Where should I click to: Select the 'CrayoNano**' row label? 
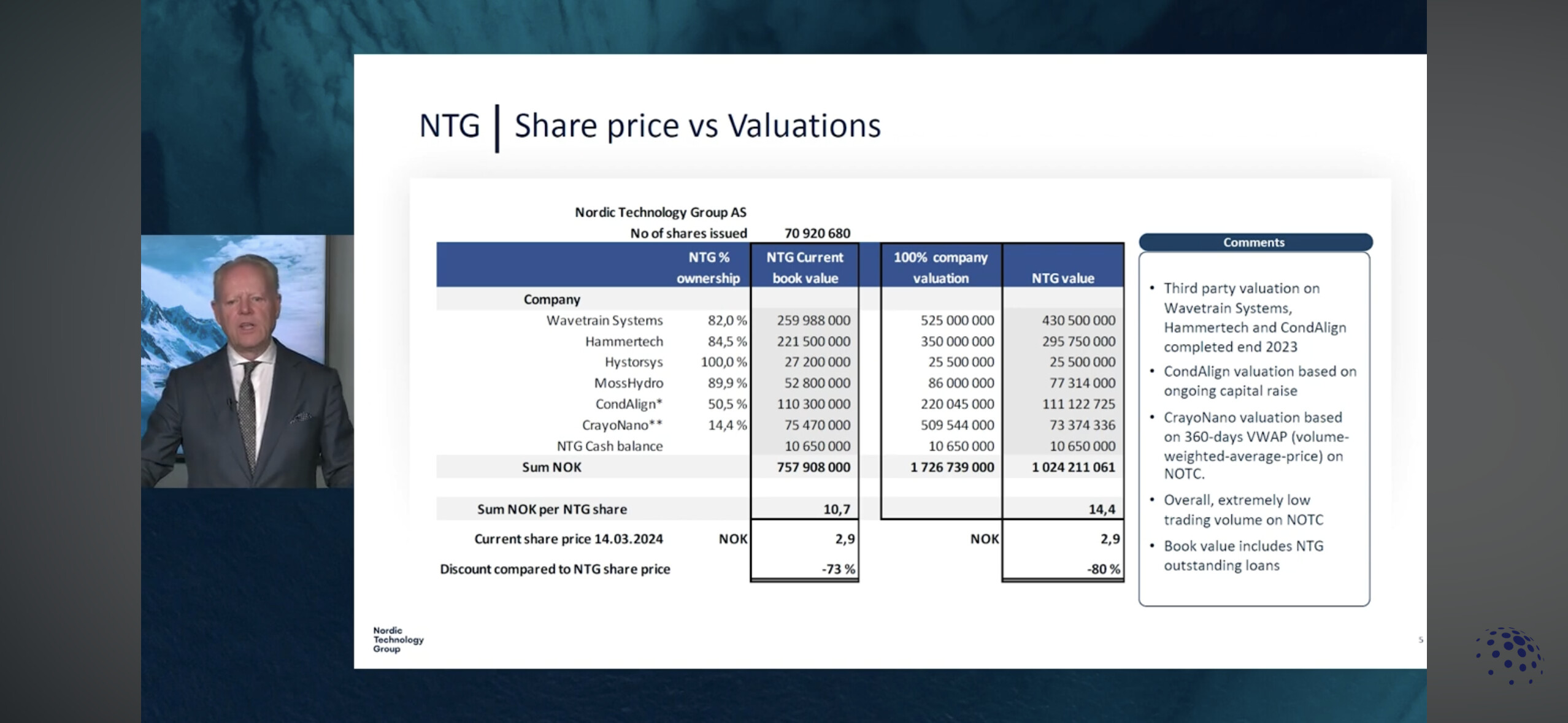coord(622,425)
